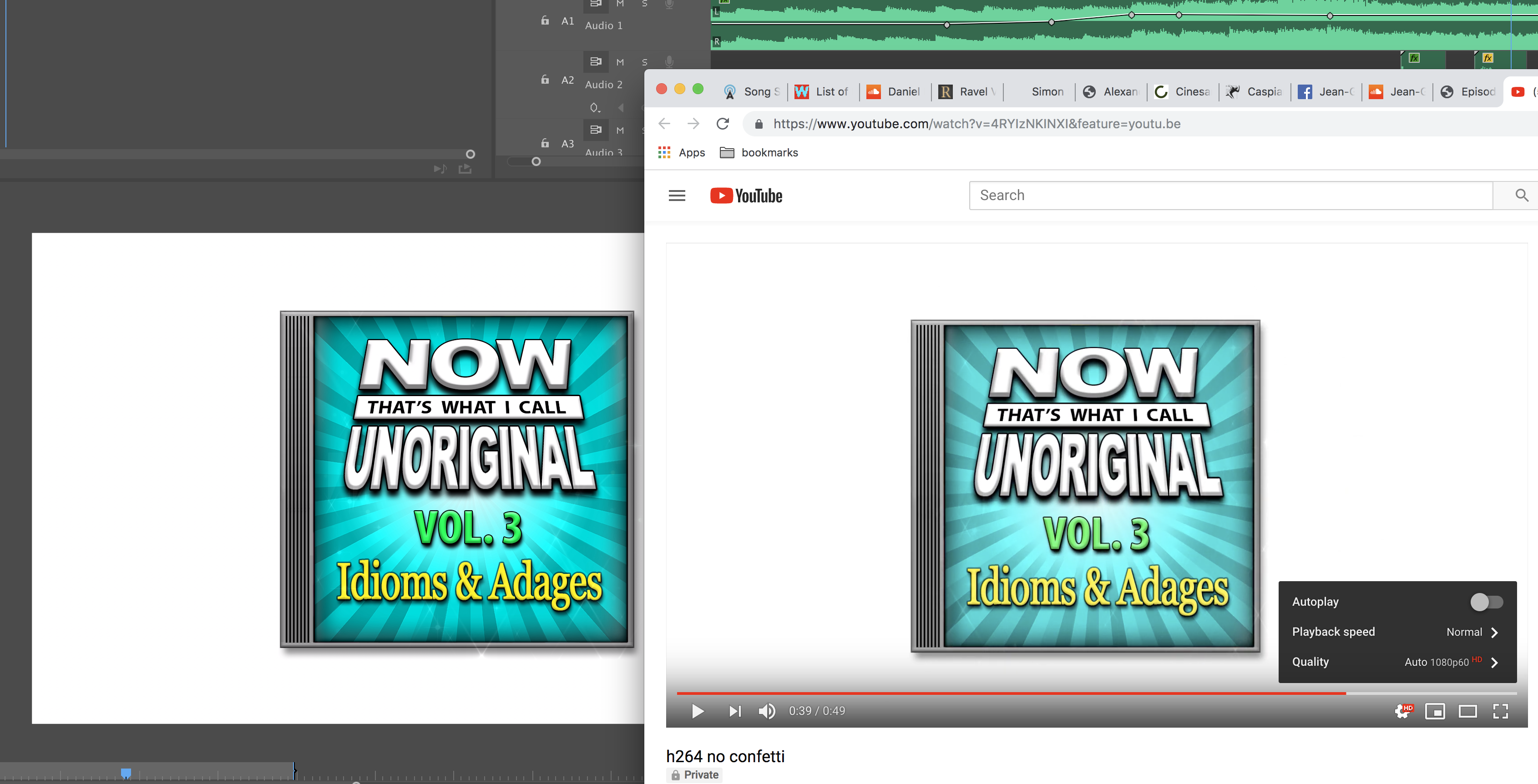
Task: Toggle A3 track targeting in Premiere
Action: (567, 144)
